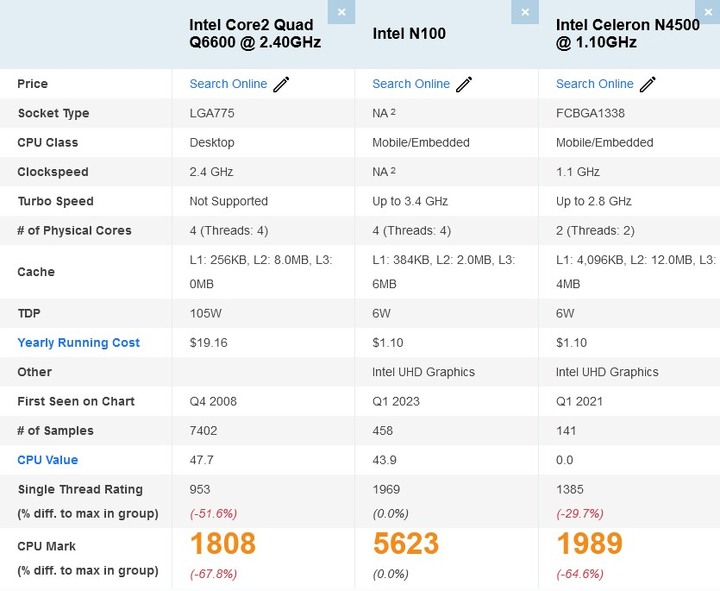Click the Intel Celeron N4500 heading
The height and width of the screenshot is (591, 720).
(x=628, y=34)
